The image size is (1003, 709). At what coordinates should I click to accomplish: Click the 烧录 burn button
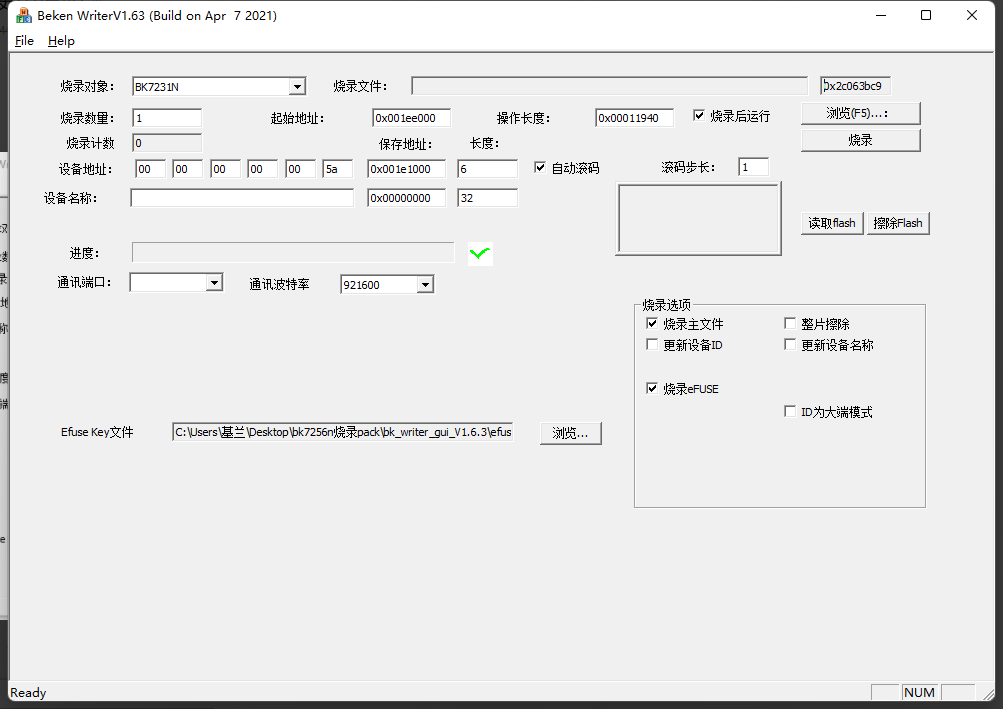pyautogui.click(x=860, y=140)
